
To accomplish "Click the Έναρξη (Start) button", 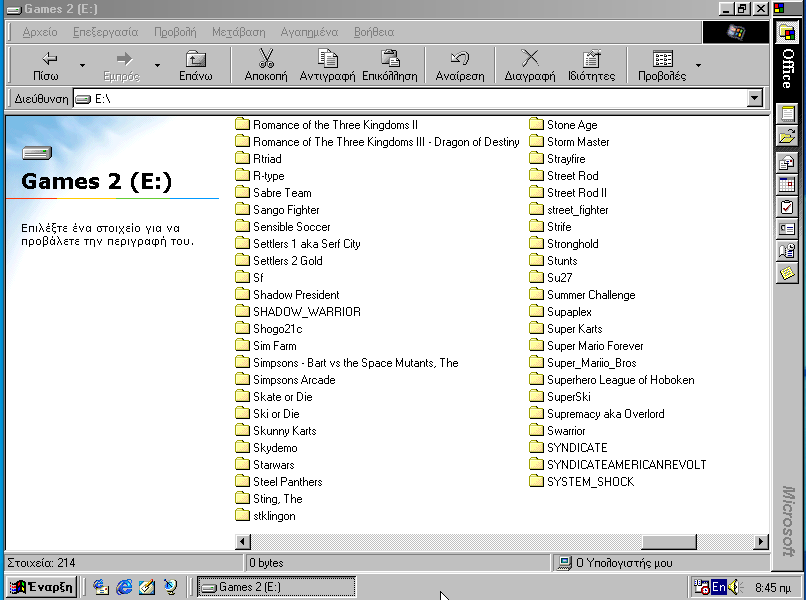I will 41,587.
